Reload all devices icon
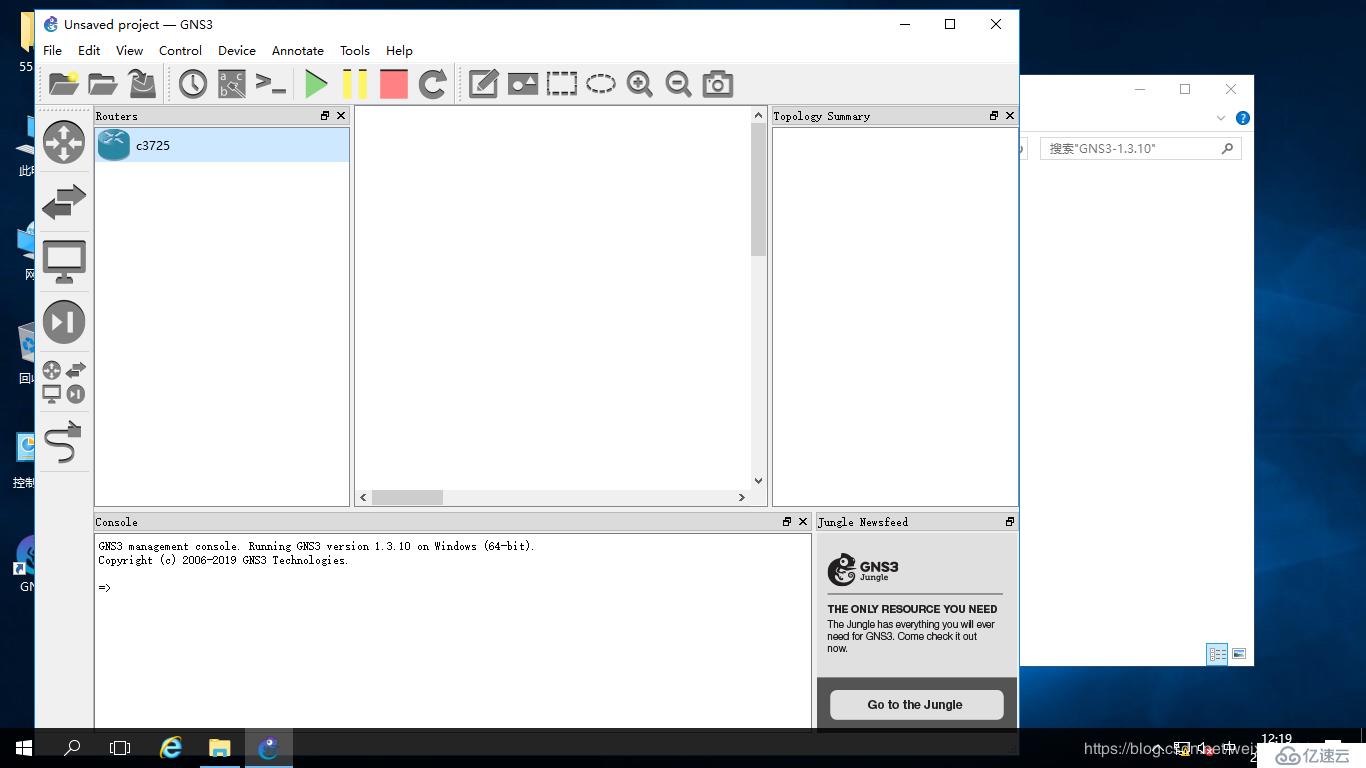The height and width of the screenshot is (768, 1366). tap(432, 84)
